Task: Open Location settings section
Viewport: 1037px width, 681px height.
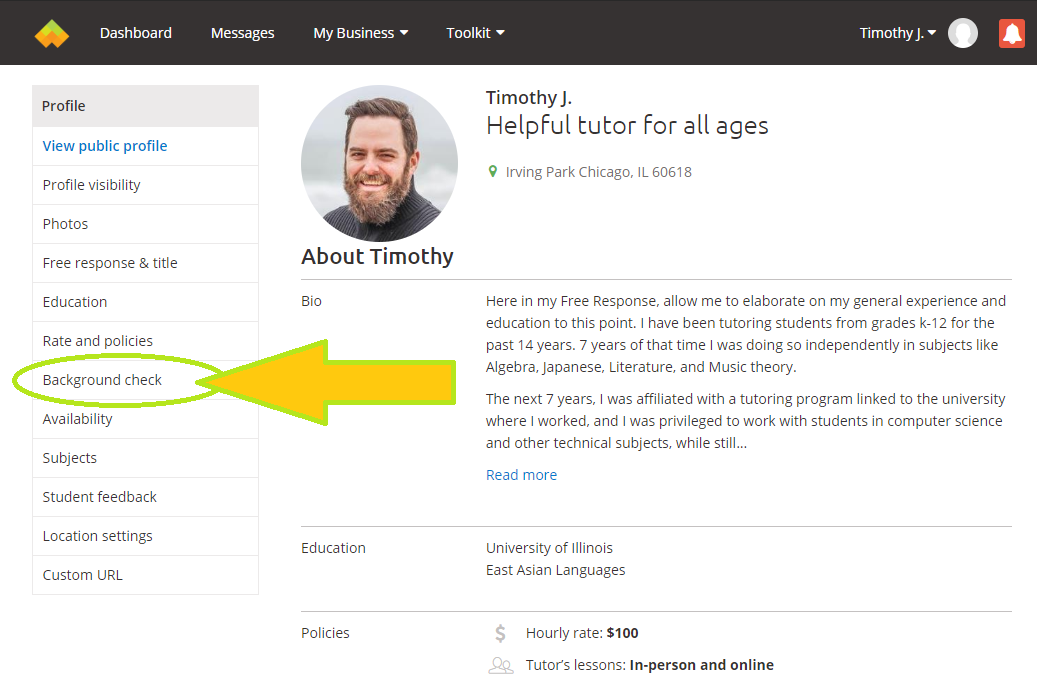Action: pos(145,536)
